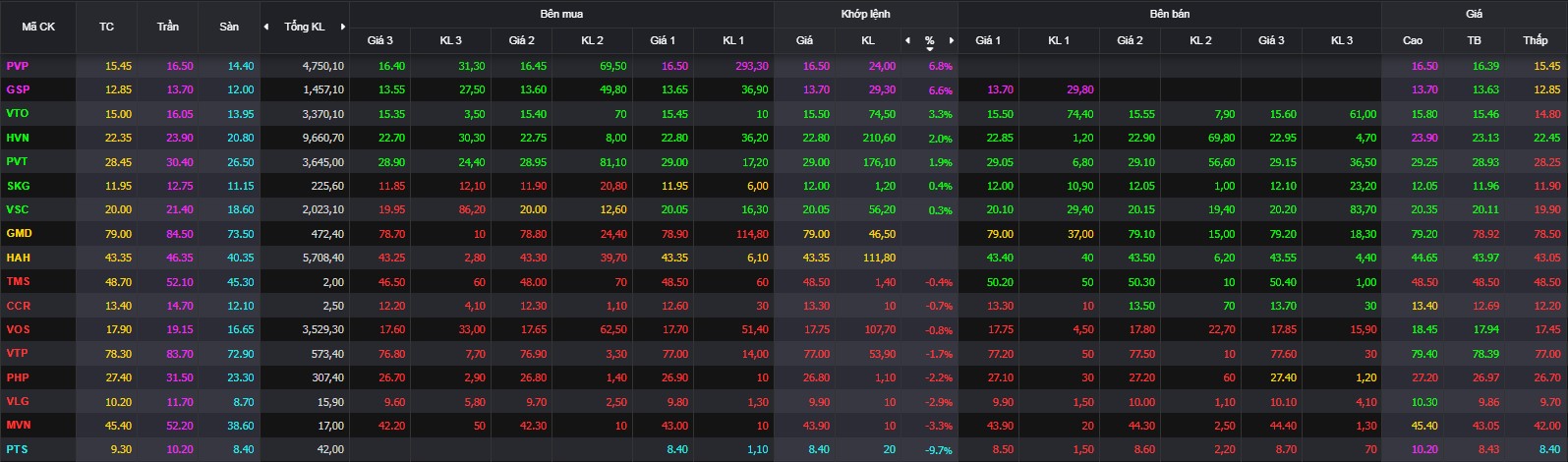Open stock ticker VOS

click(18, 329)
